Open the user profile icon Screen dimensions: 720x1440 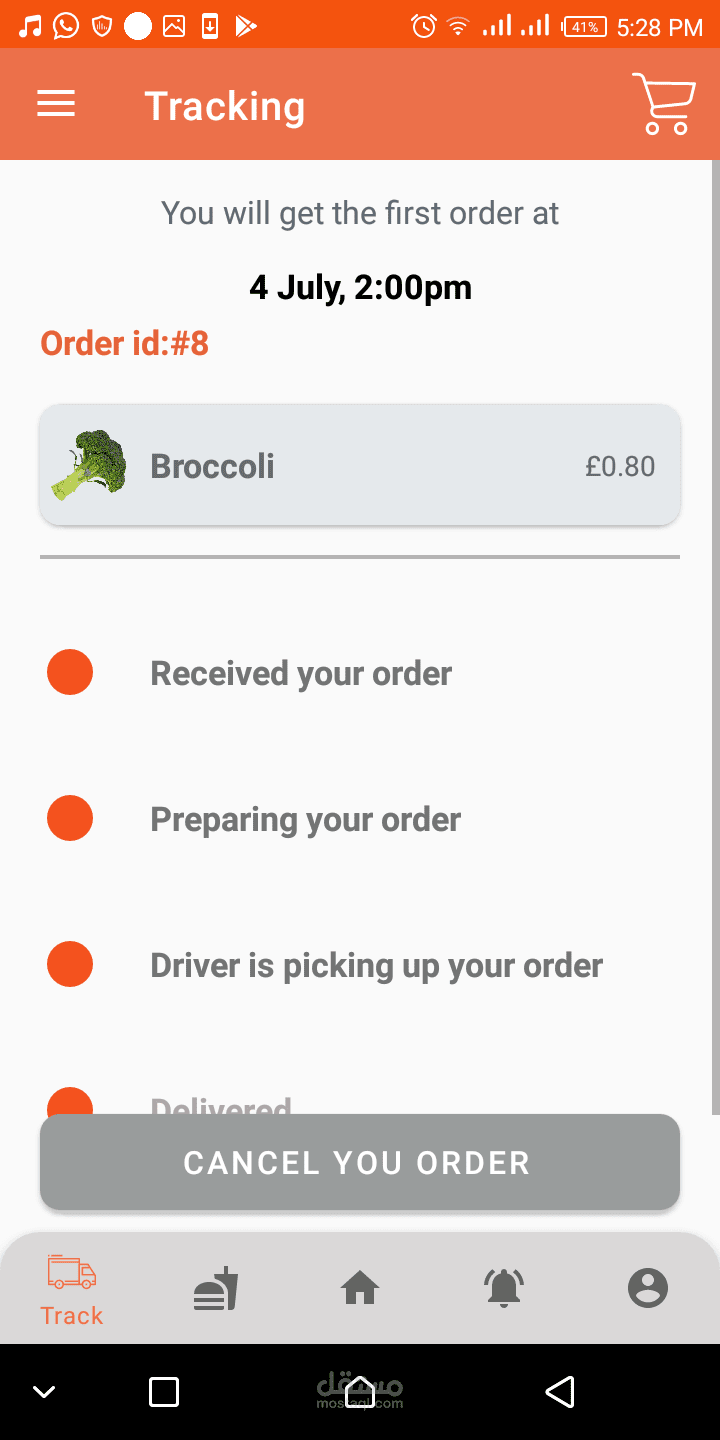tap(648, 1288)
